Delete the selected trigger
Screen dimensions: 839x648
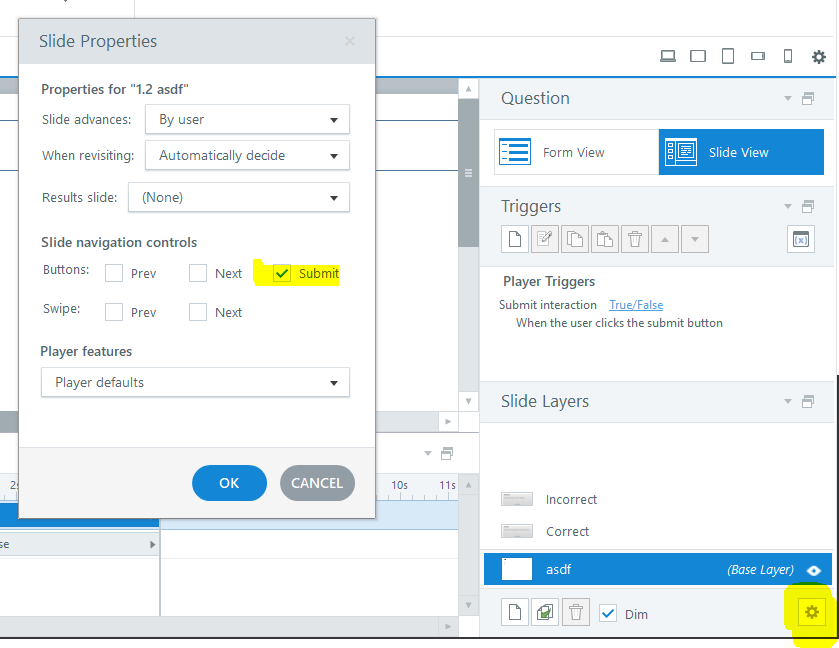point(635,239)
